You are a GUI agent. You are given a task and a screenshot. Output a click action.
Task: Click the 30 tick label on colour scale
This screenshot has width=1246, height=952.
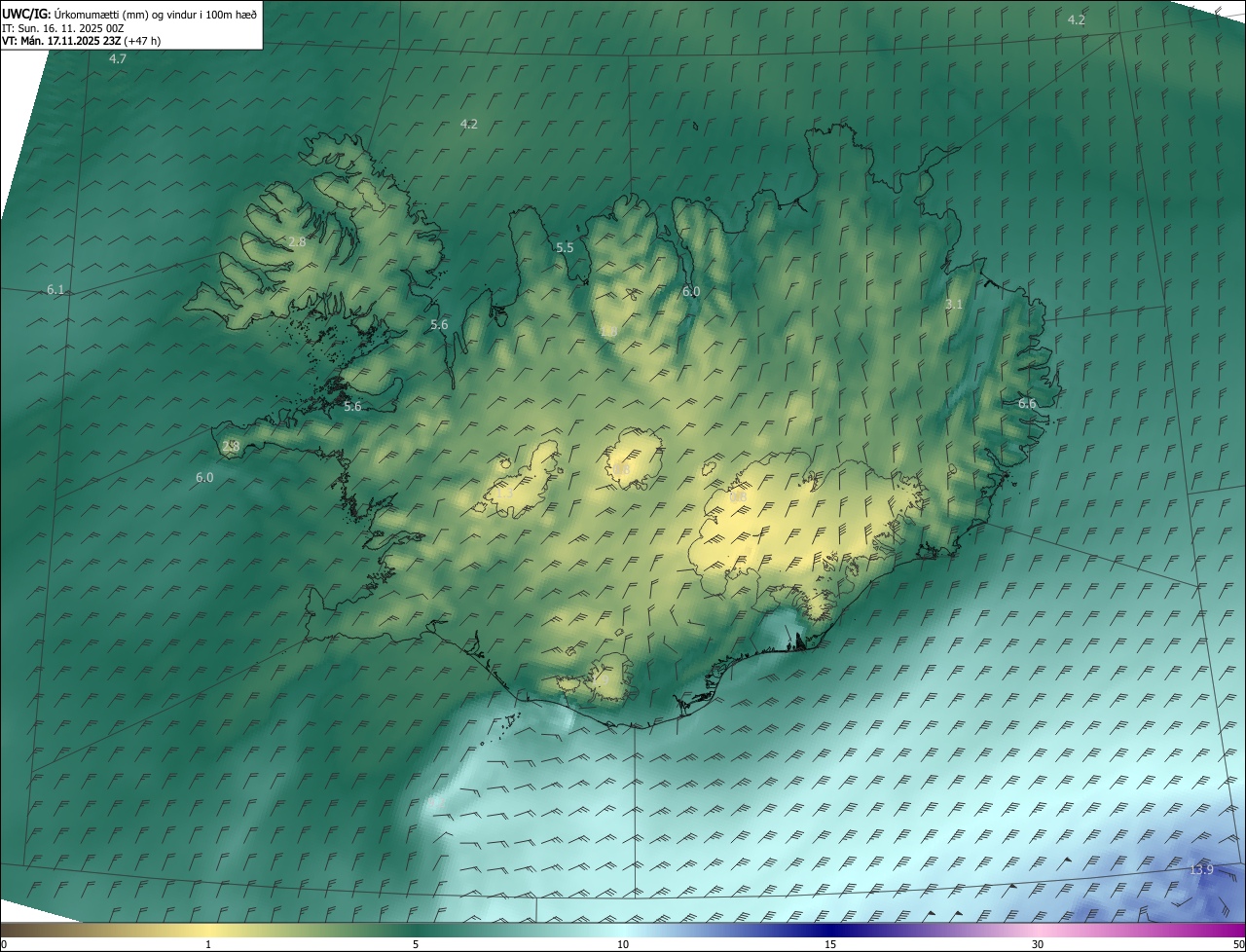(1038, 944)
